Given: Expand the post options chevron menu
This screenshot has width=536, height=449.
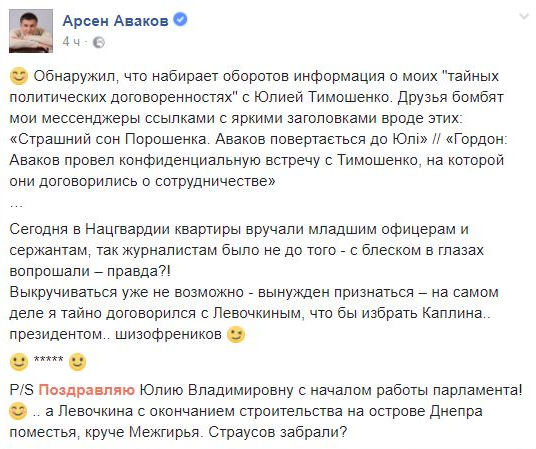Looking at the screenshot, I should tap(524, 16).
